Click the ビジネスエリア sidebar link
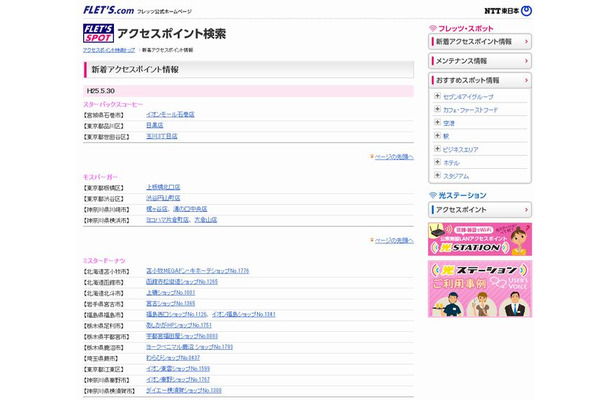610x400 pixels. 461,150
